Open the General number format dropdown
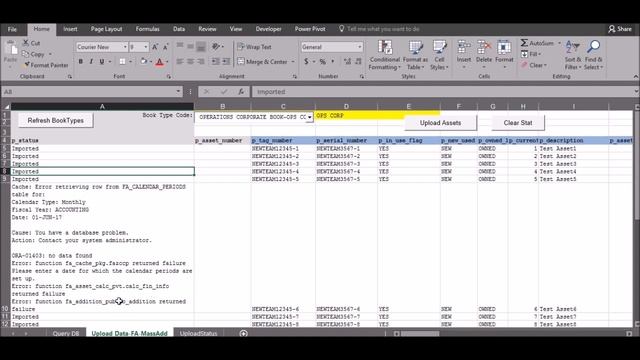The height and width of the screenshot is (360, 640). click(x=360, y=47)
